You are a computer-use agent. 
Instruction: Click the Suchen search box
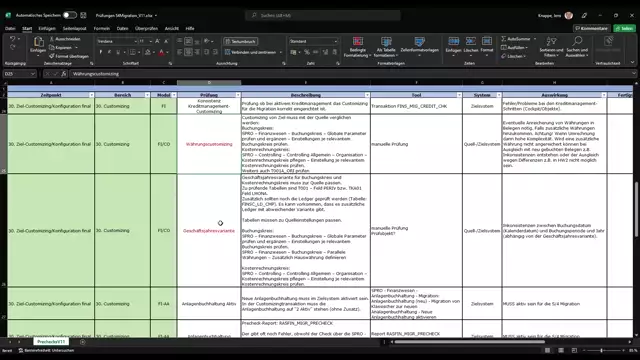pyautogui.click(x=322, y=15)
